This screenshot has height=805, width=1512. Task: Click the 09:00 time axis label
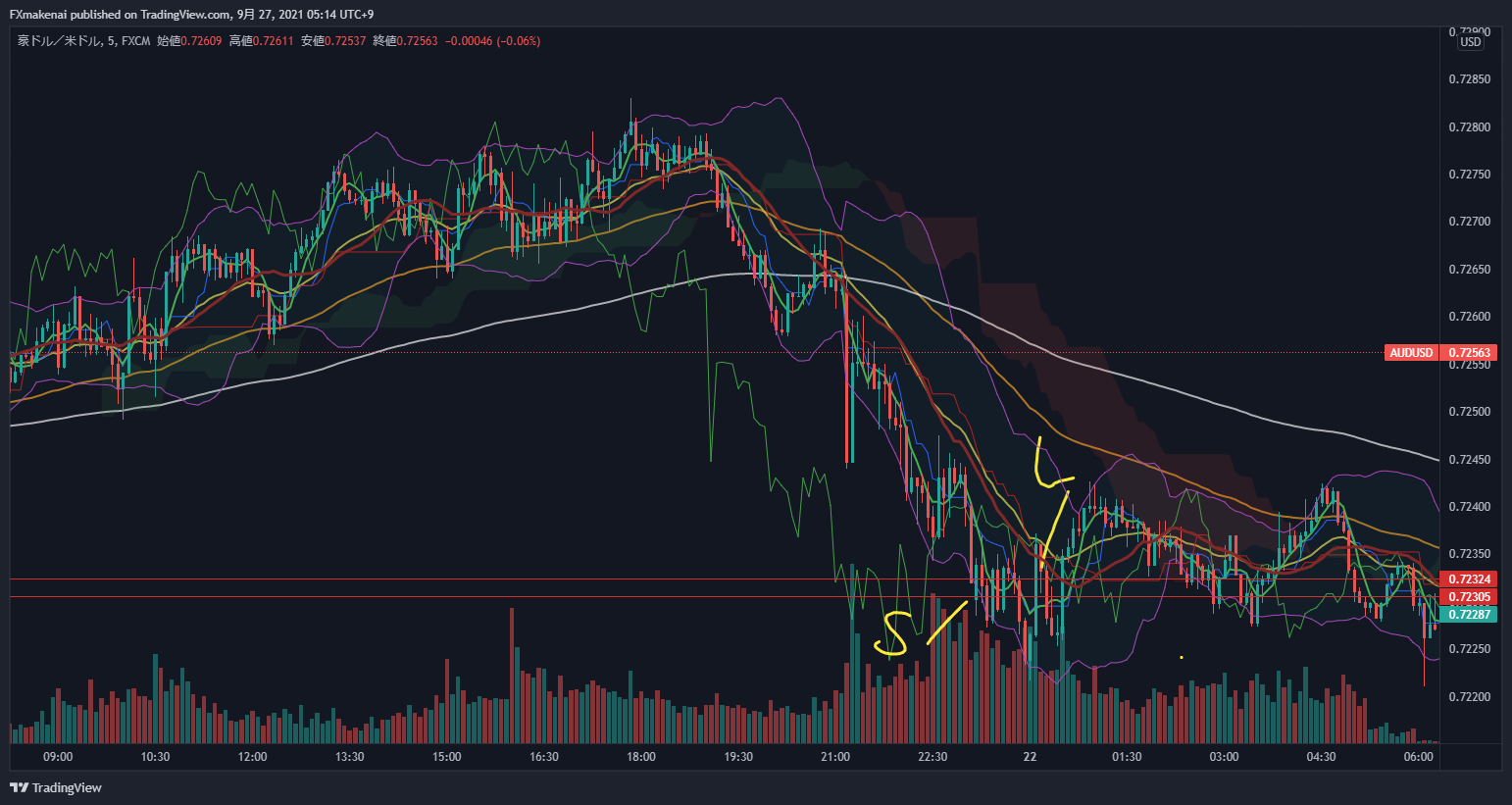(x=58, y=757)
